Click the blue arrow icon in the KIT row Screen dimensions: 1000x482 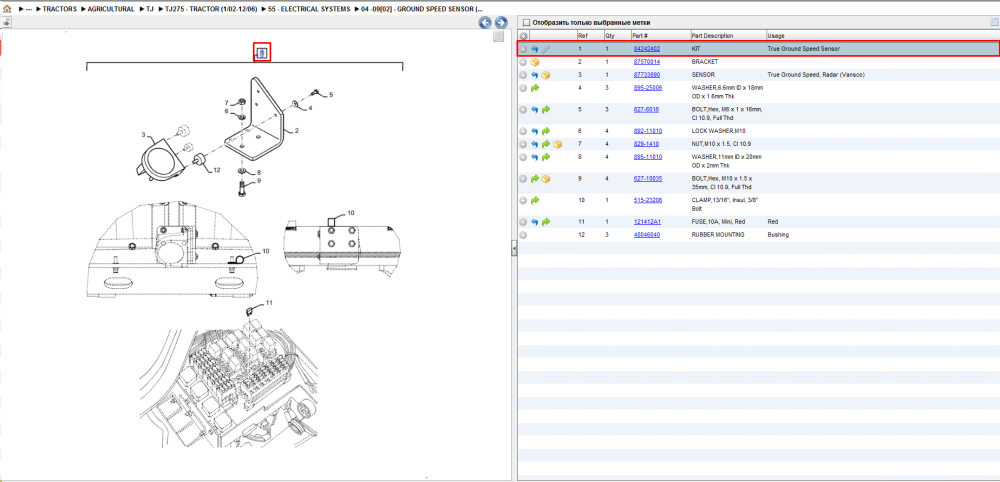tap(535, 48)
